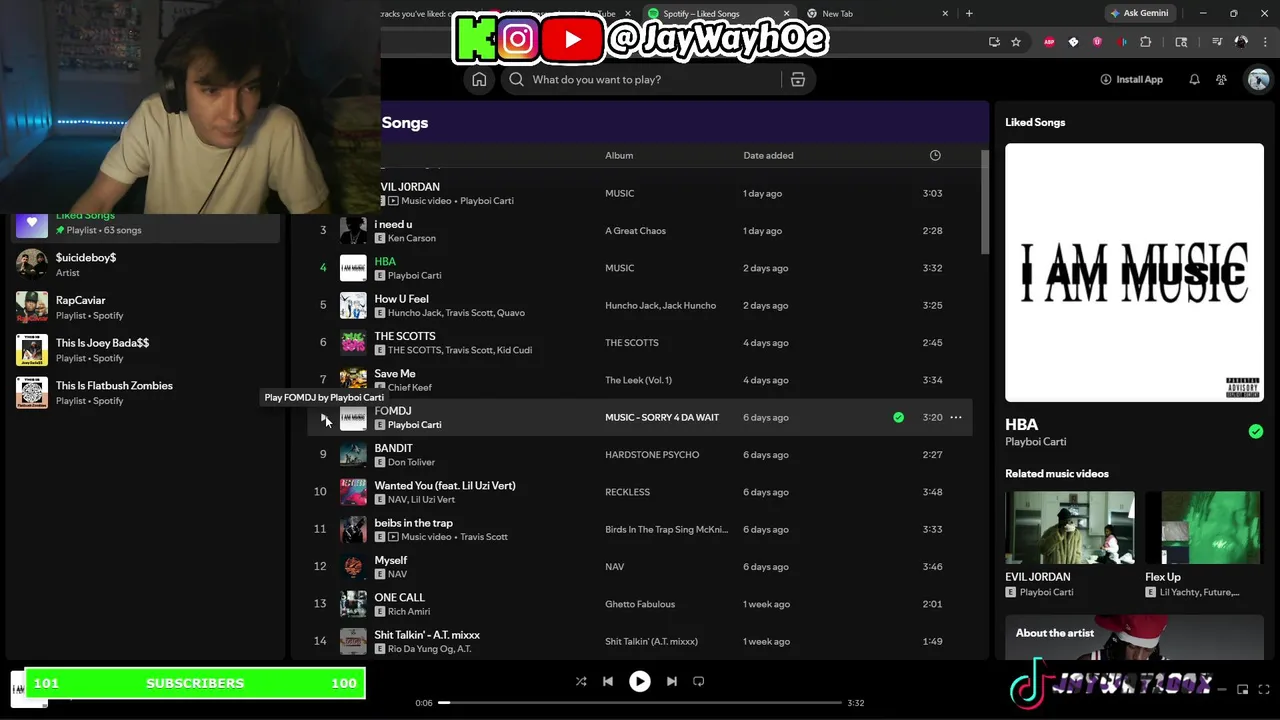
Task: Open the RapCaviar playlist
Action: [x=145, y=307]
